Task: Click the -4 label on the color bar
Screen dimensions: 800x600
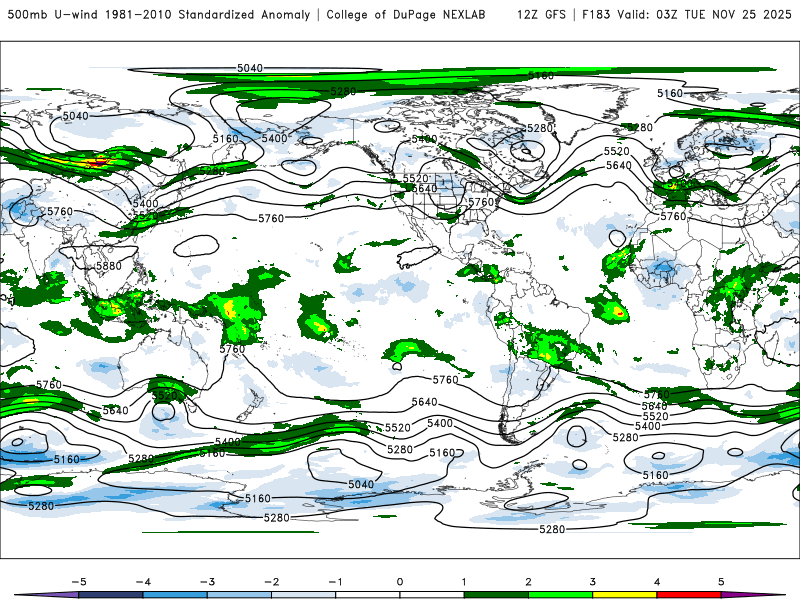Action: tap(143, 582)
